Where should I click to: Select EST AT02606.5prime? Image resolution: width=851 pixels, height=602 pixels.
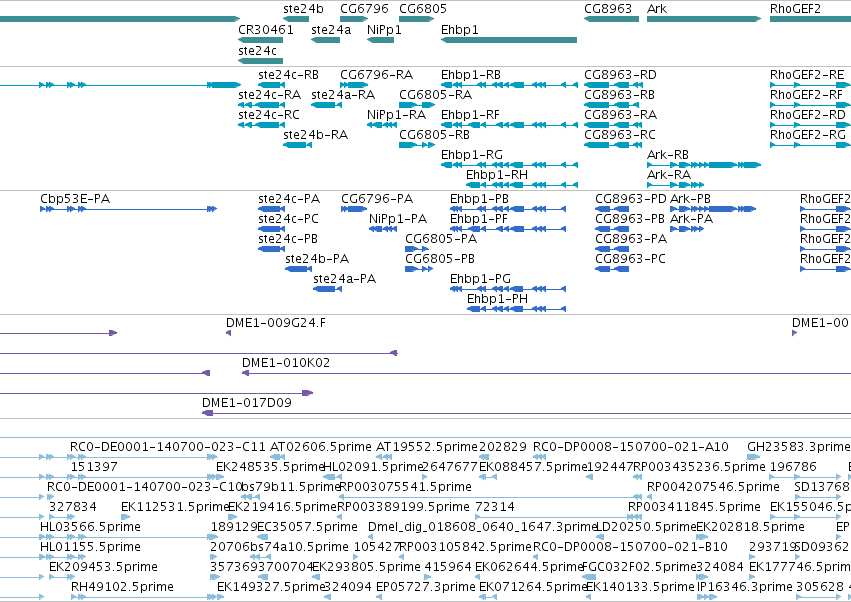point(321,447)
